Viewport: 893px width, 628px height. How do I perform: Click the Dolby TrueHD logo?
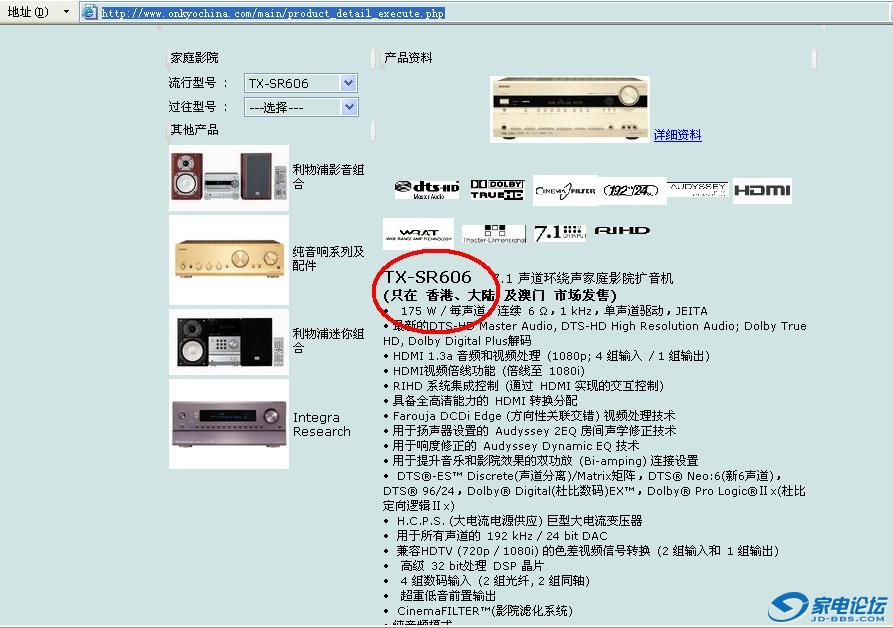tap(497, 190)
